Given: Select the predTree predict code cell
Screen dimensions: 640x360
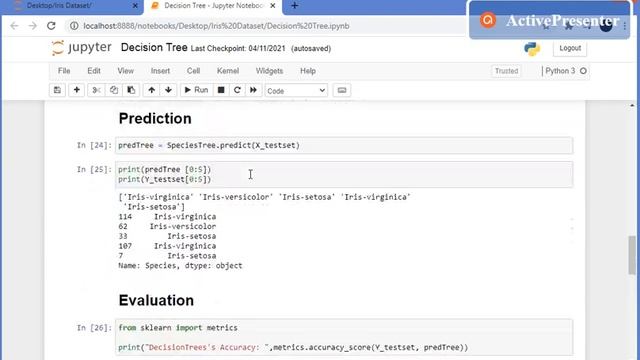Looking at the screenshot, I should 344,145.
